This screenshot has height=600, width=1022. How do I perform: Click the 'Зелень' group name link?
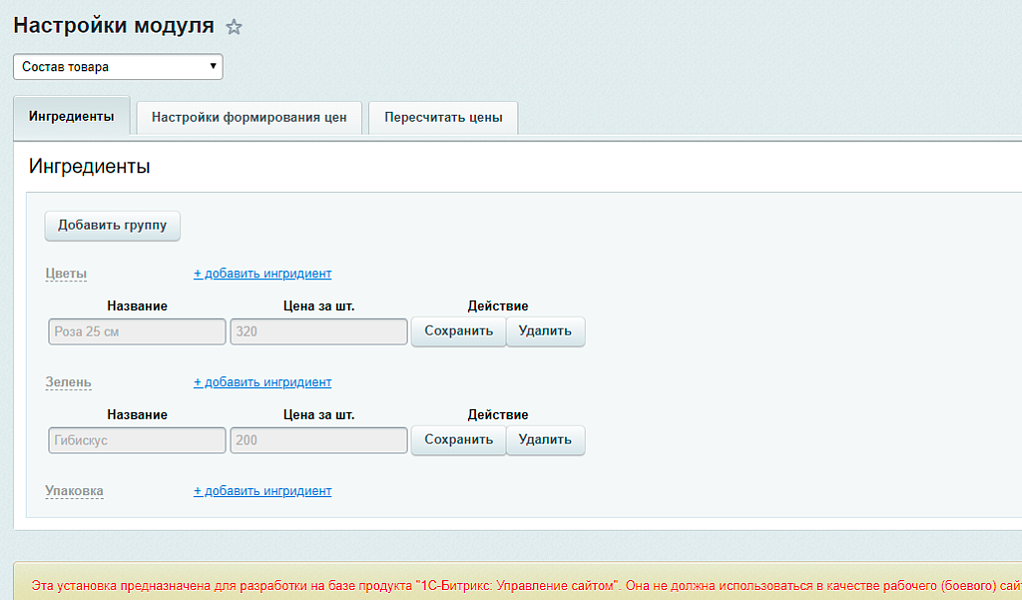coord(68,381)
